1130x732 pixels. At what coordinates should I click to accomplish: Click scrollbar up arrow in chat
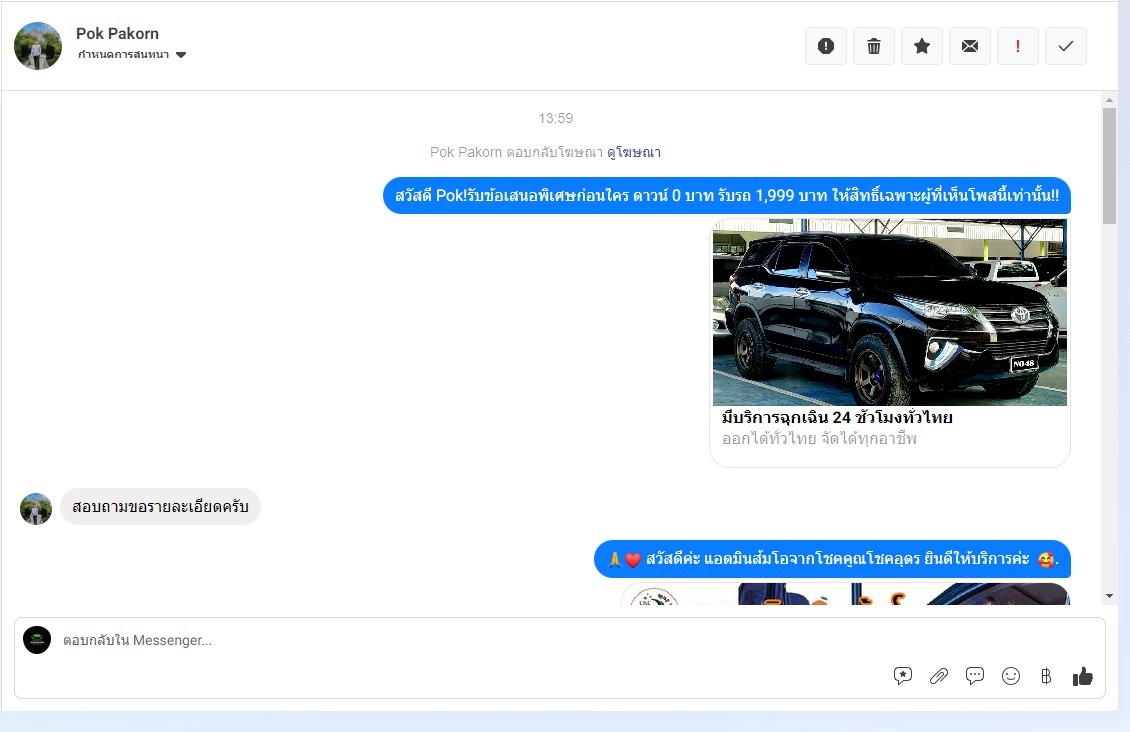1109,100
